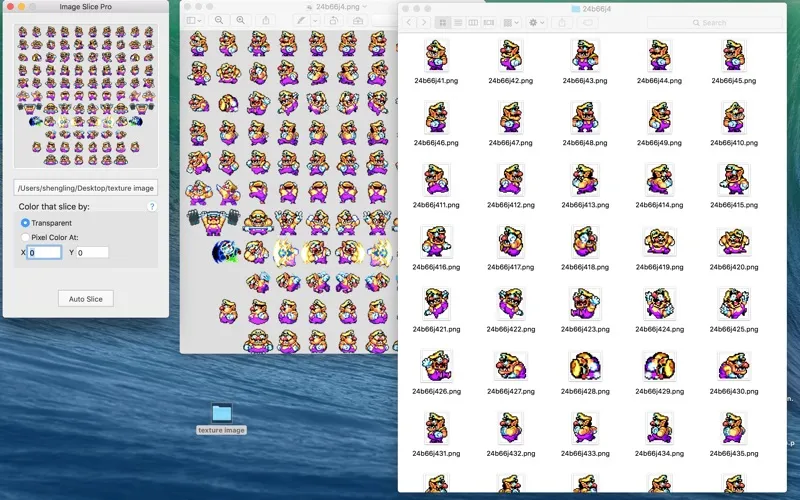
Task: Click the X coordinate input field
Action: point(45,253)
